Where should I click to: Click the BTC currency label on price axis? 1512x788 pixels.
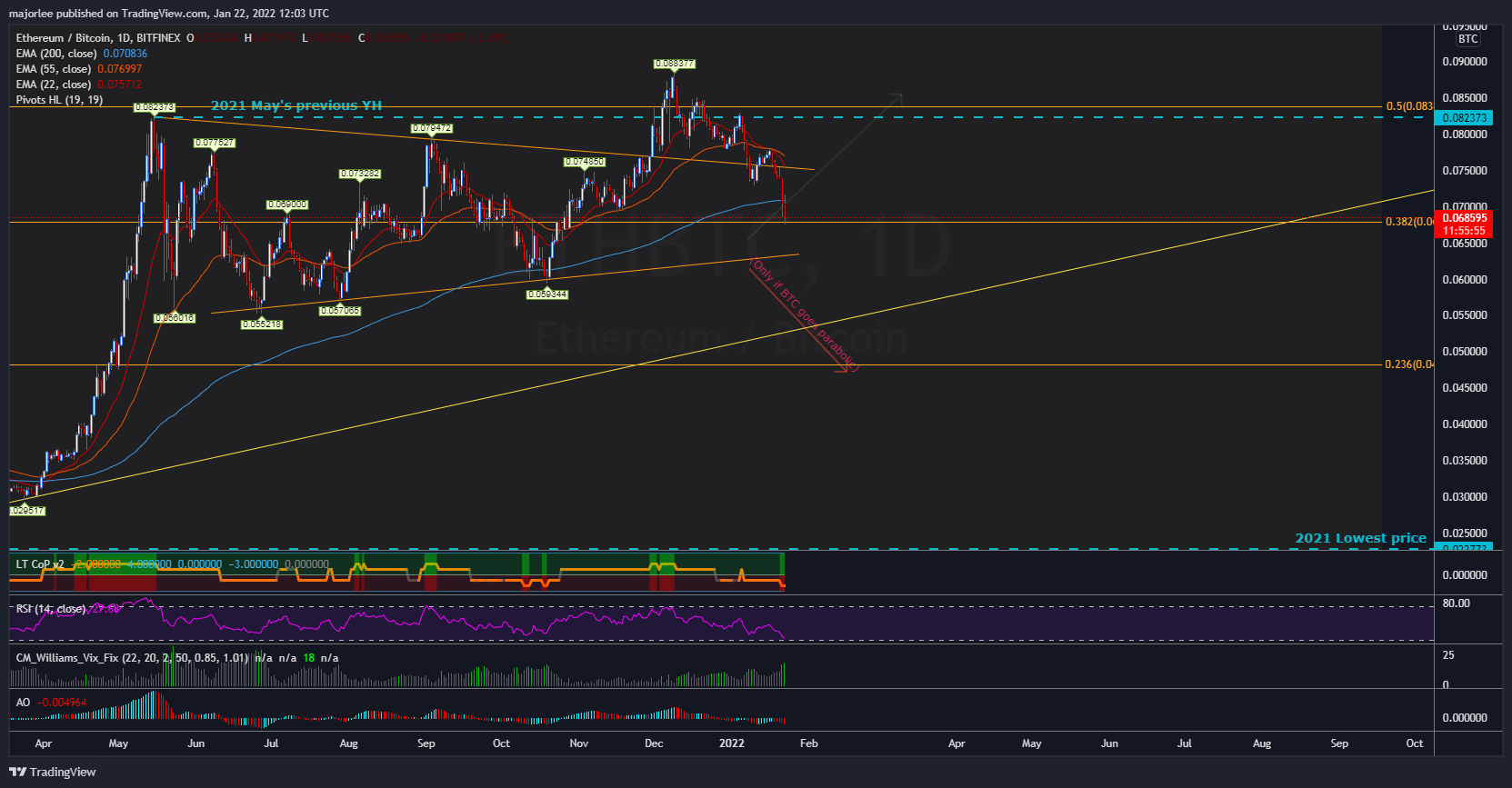[x=1468, y=39]
